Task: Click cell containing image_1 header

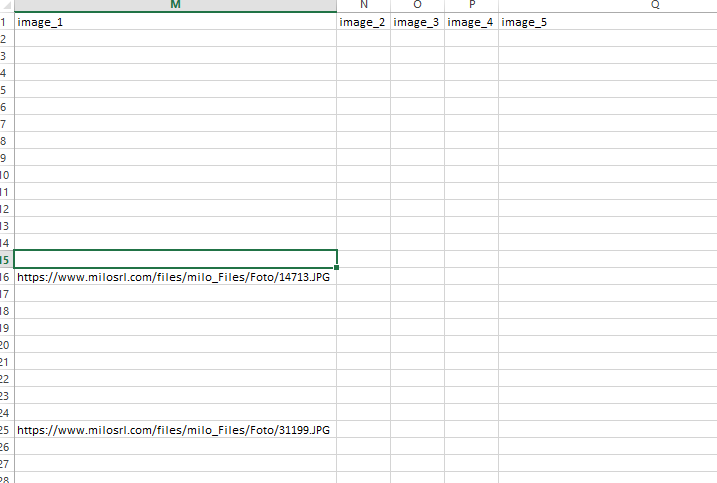Action: click(x=176, y=21)
